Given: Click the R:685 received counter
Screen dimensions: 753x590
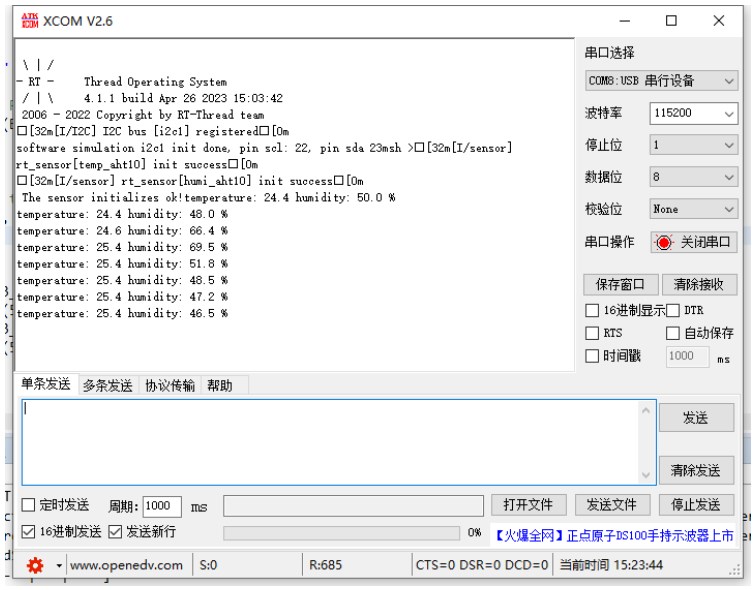Looking at the screenshot, I should [325, 566].
